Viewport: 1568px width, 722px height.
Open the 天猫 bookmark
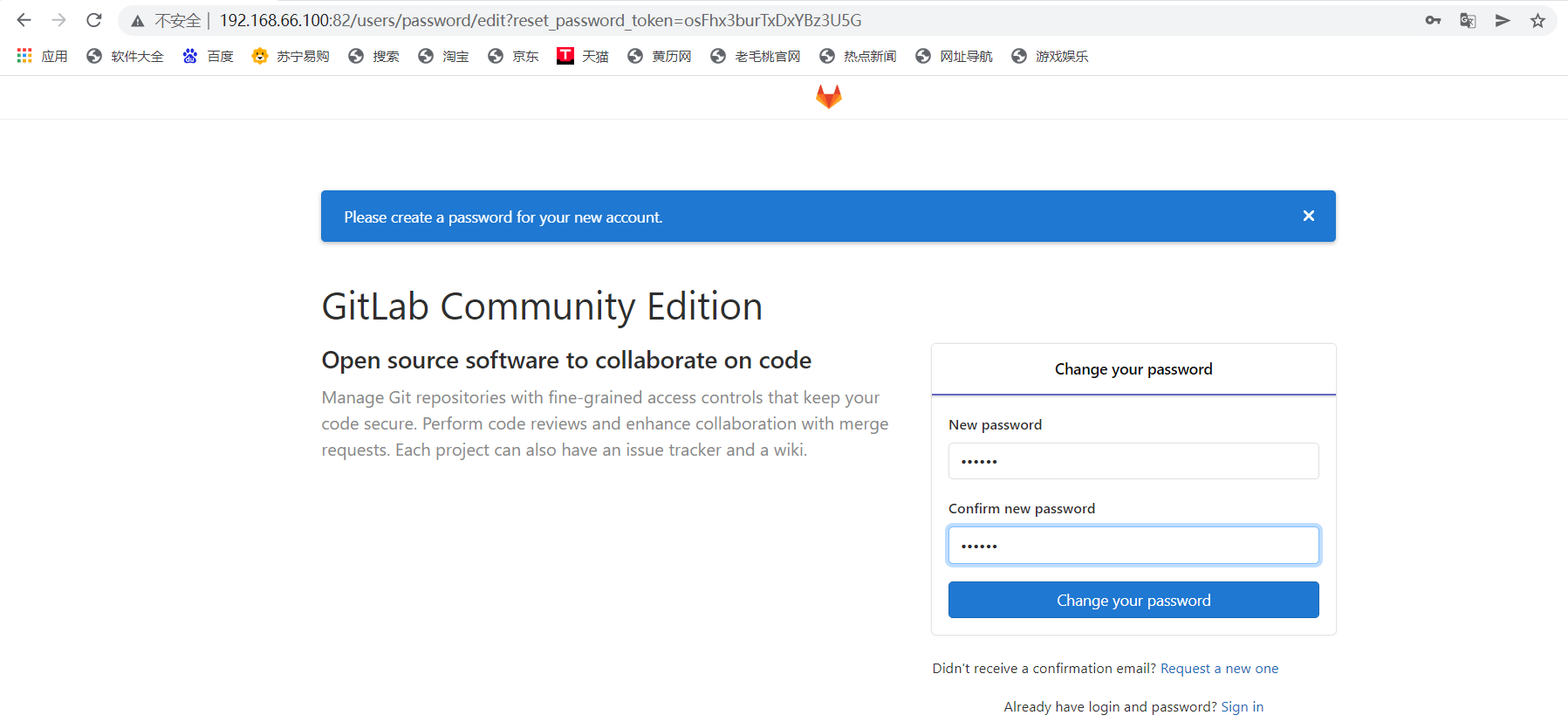583,56
